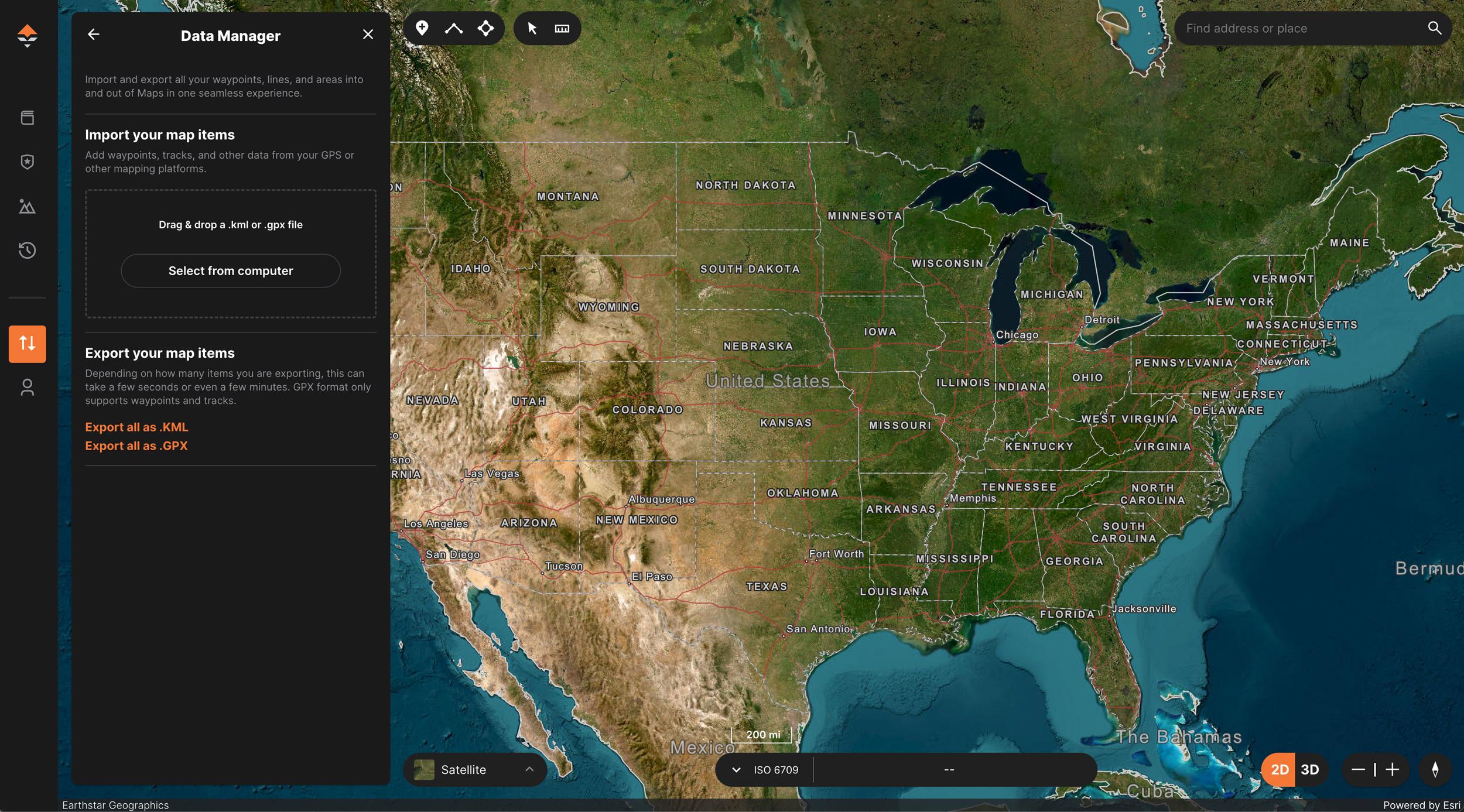The image size is (1464, 812).
Task: Open the ruler measure tool
Action: tap(562, 28)
